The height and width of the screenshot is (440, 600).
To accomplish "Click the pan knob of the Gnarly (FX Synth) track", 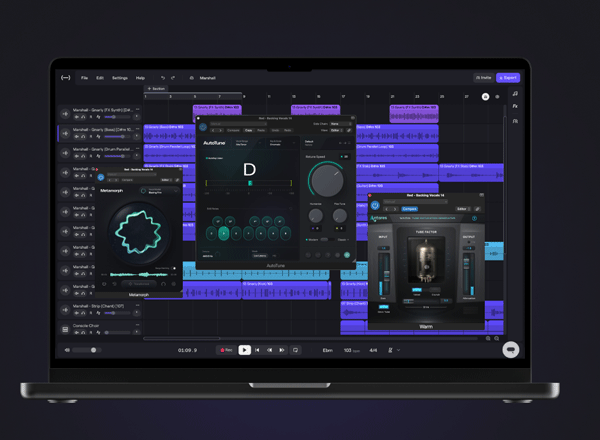I will (137, 117).
